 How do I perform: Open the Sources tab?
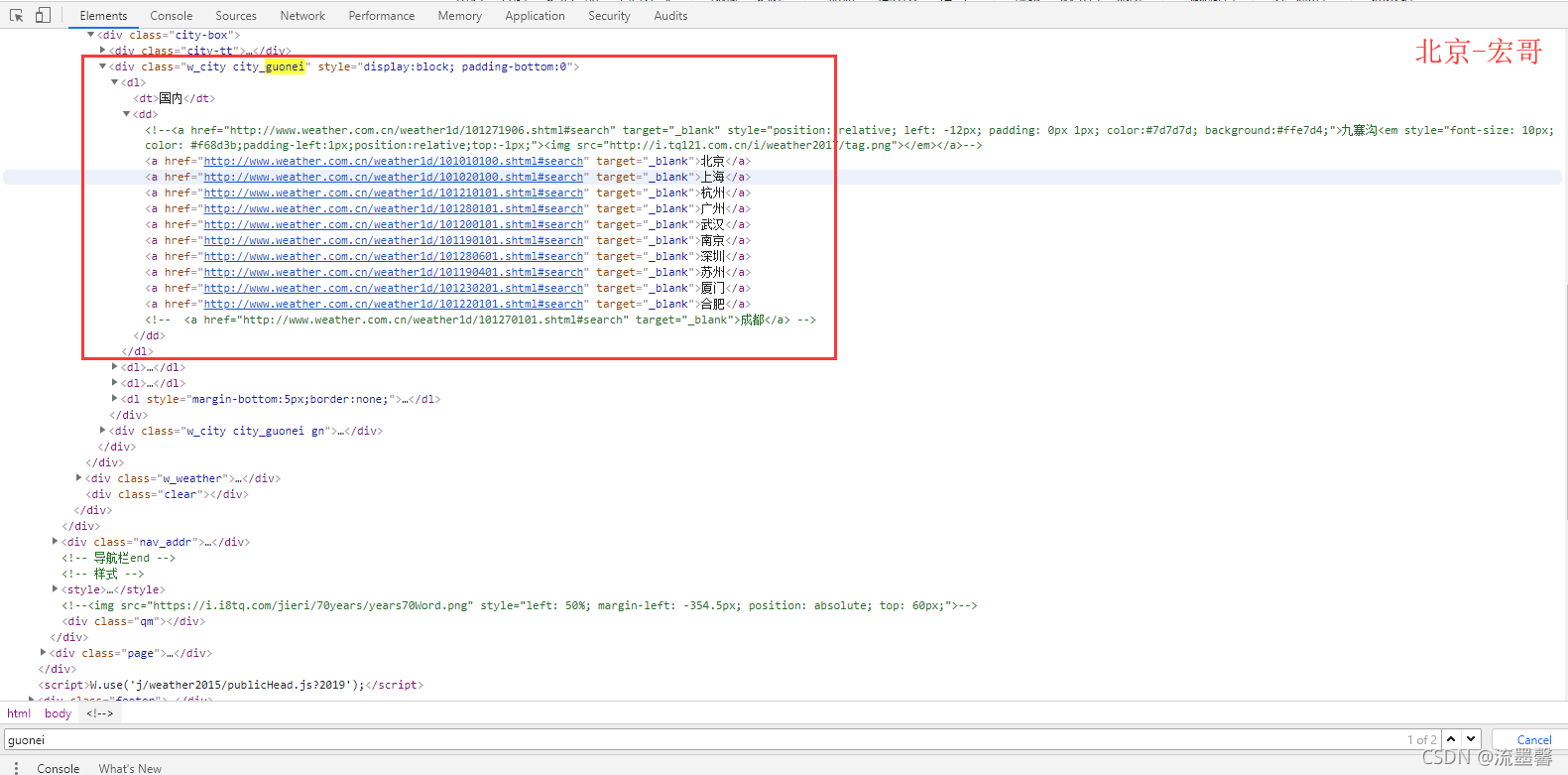[236, 16]
